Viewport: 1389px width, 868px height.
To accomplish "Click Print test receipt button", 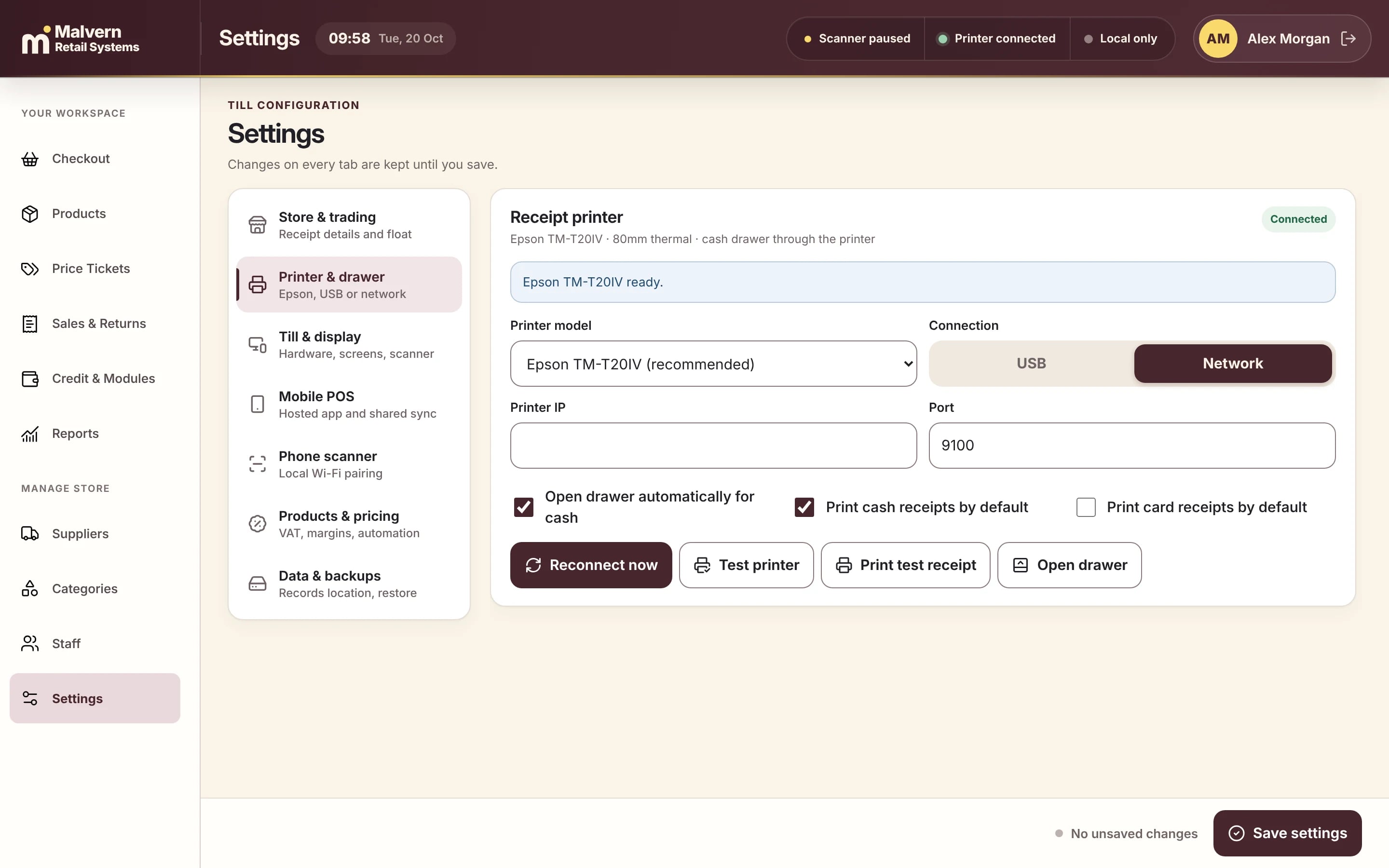I will [905, 565].
